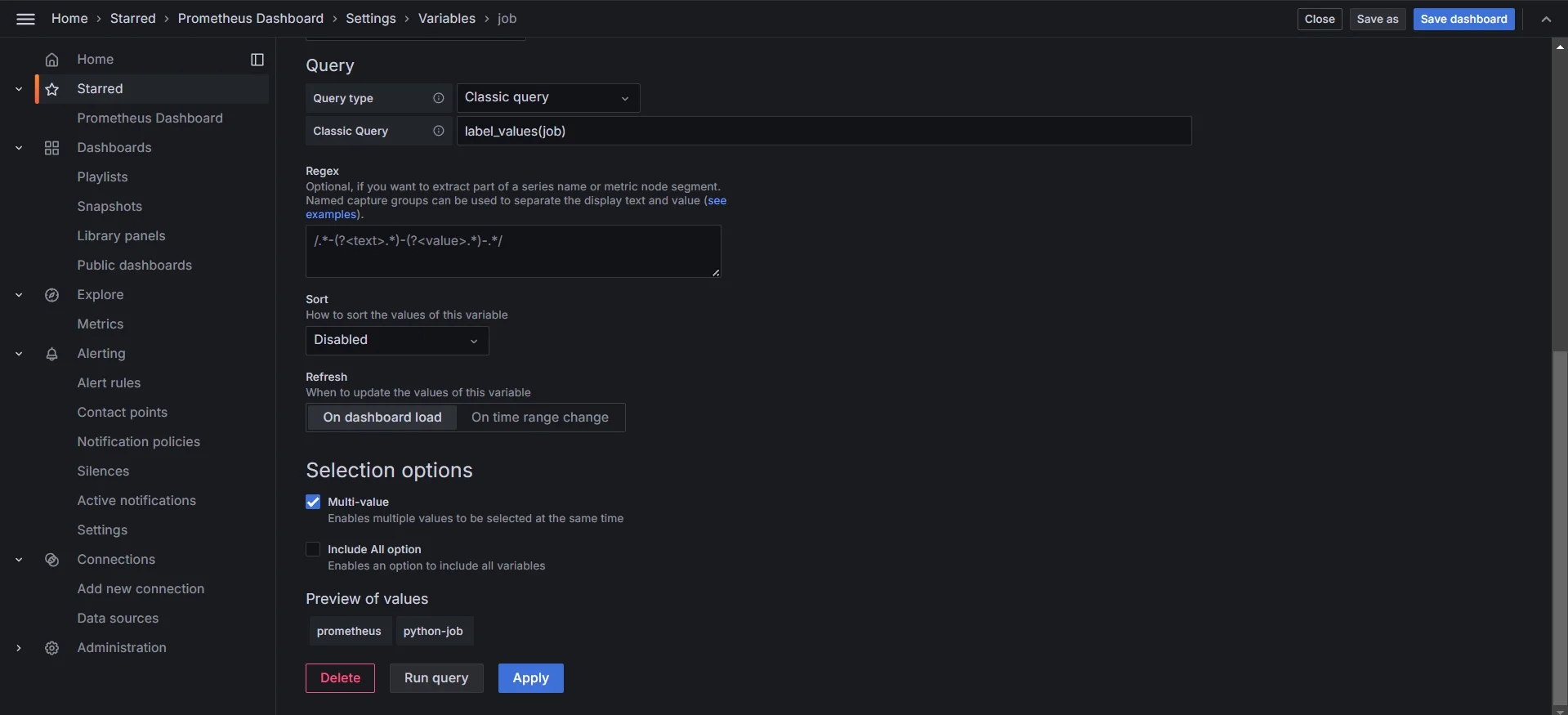Click the prometheus preview value
This screenshot has width=1568, height=715.
(x=349, y=631)
